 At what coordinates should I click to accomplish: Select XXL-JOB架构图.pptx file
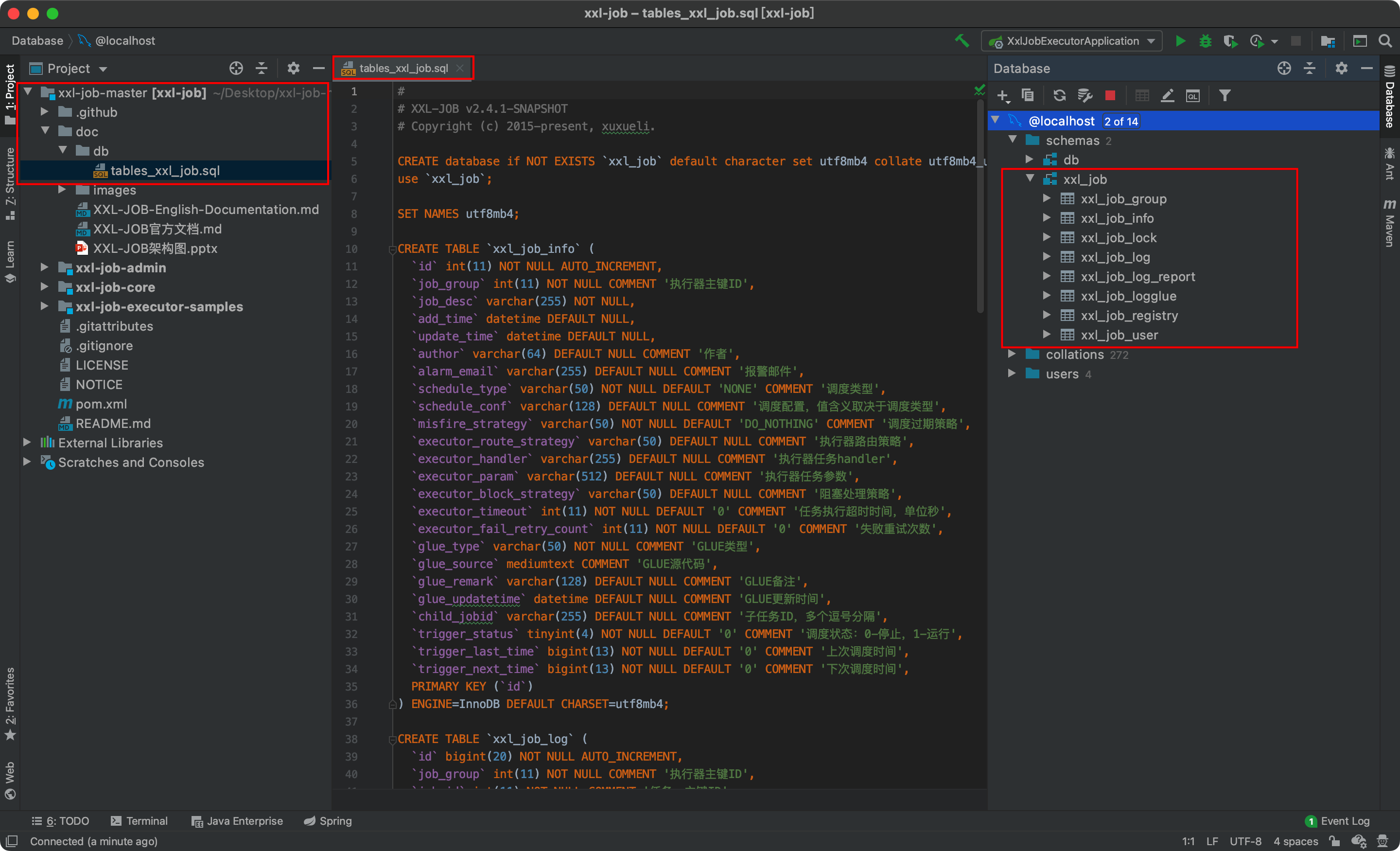click(155, 248)
